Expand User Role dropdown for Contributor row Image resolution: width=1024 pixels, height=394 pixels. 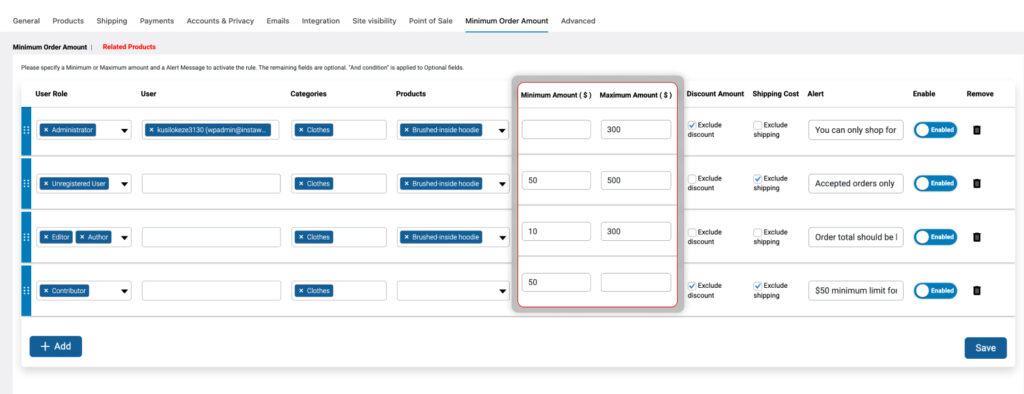tap(124, 291)
